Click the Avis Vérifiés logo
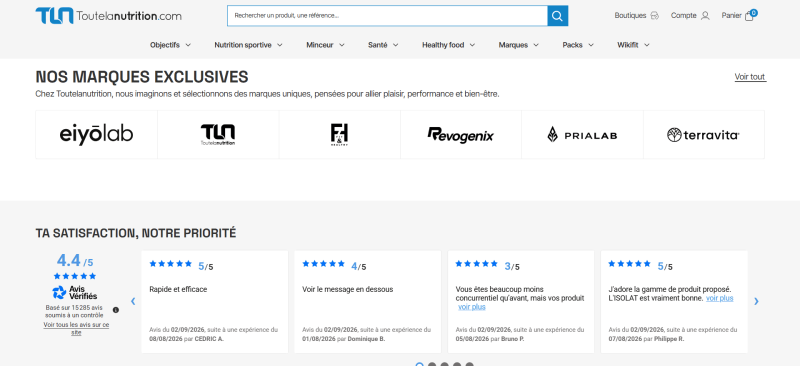 coord(74,292)
